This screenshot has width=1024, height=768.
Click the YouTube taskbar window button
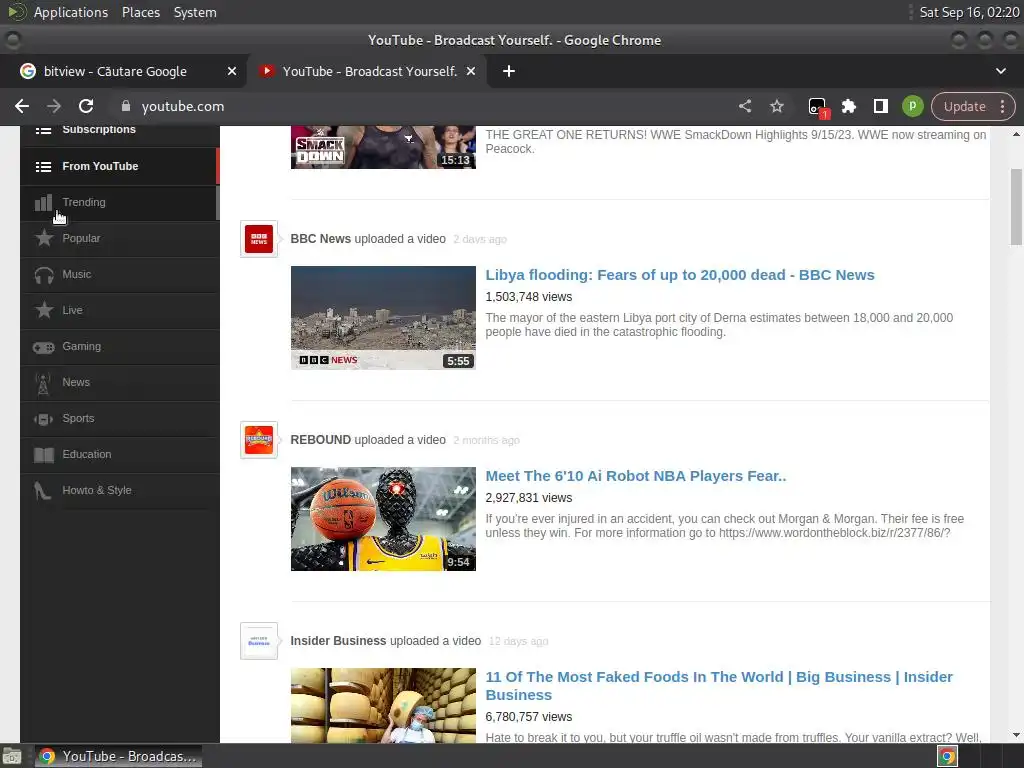tap(119, 757)
